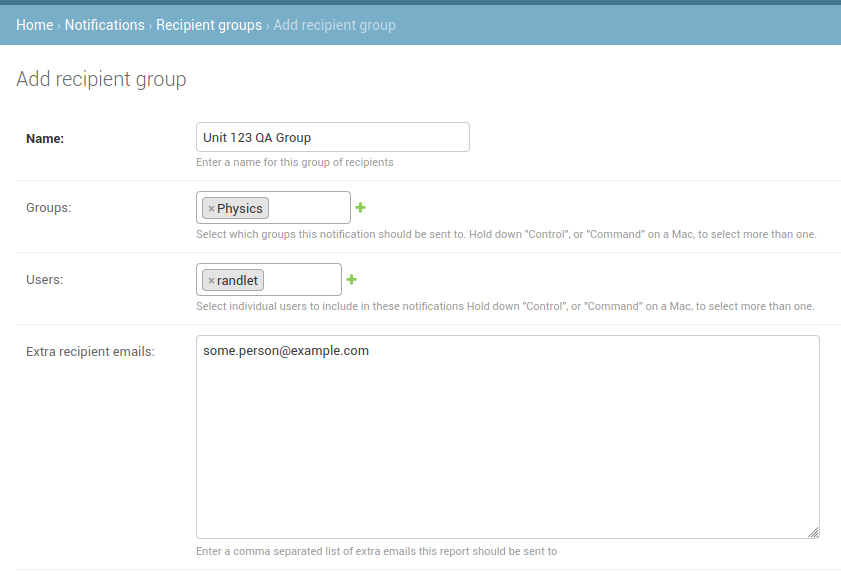The width and height of the screenshot is (841, 577).
Task: Go to the Home breadcrumb link
Action: click(x=34, y=25)
